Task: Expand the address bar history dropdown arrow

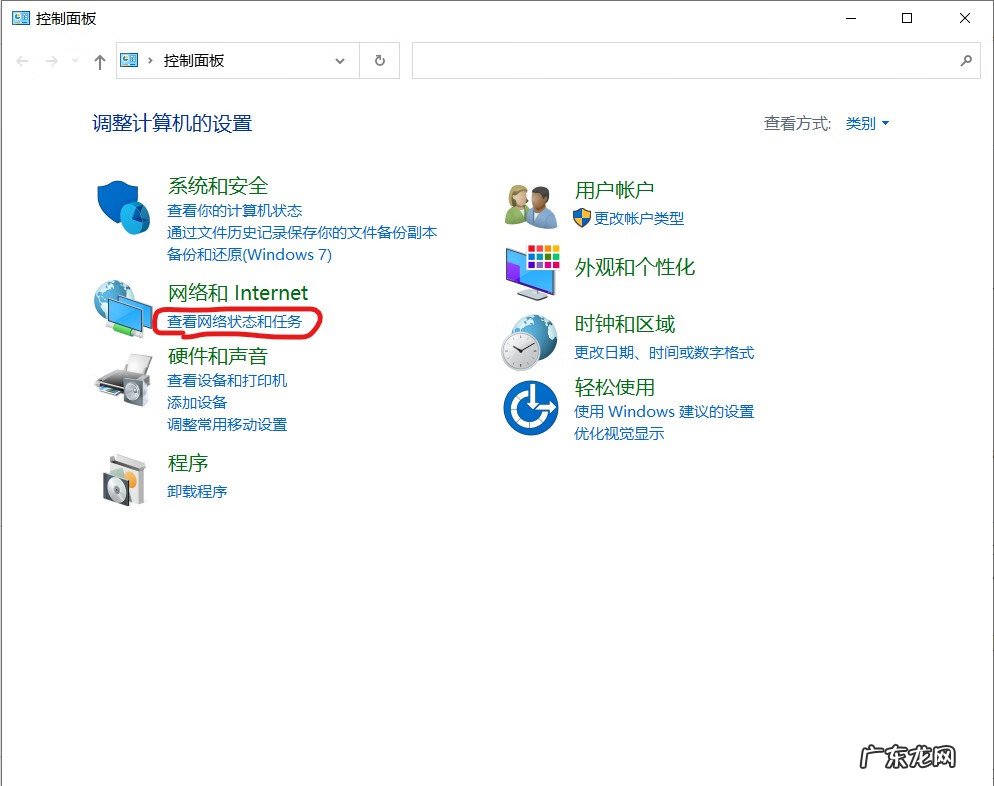Action: point(339,61)
